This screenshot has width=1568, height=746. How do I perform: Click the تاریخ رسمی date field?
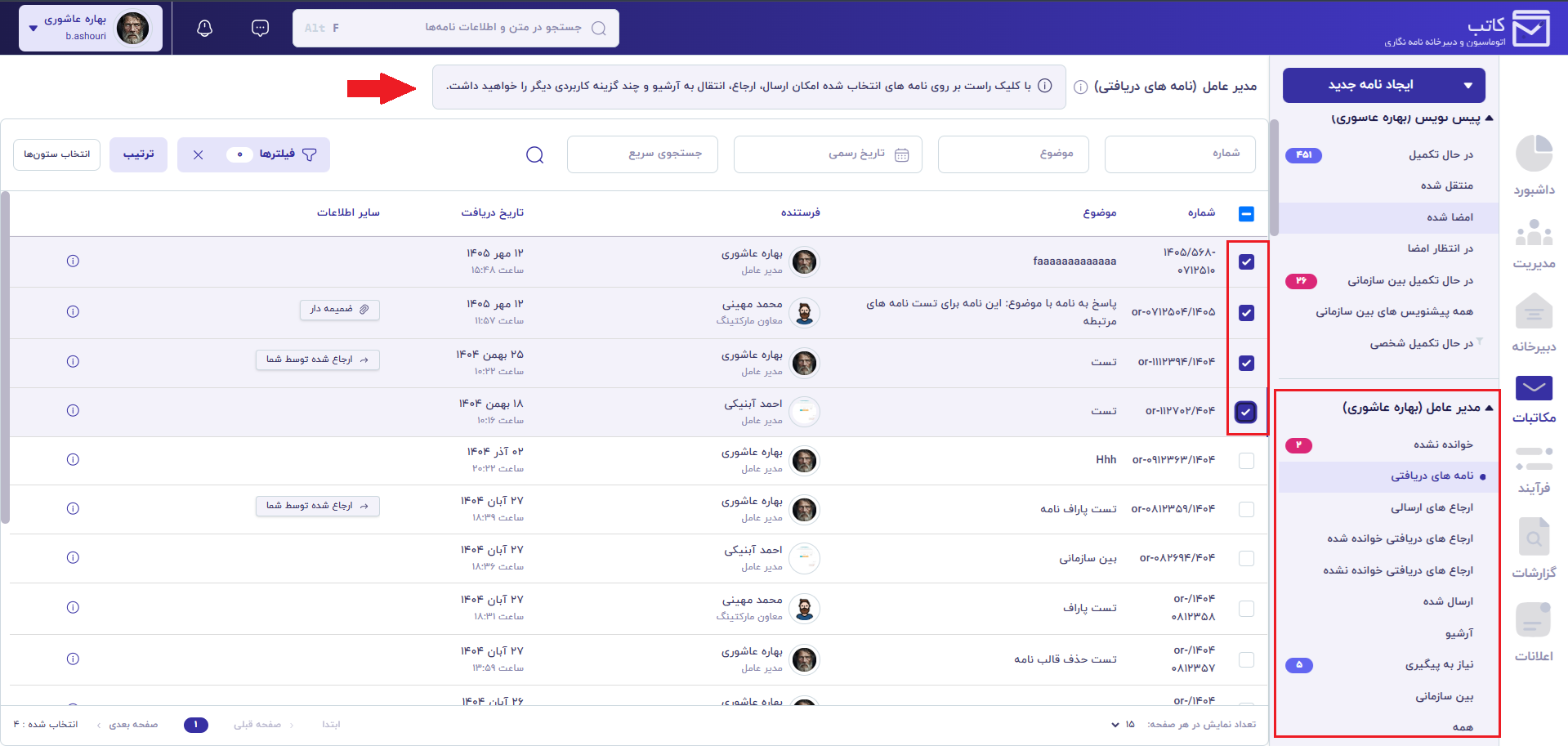[x=828, y=154]
